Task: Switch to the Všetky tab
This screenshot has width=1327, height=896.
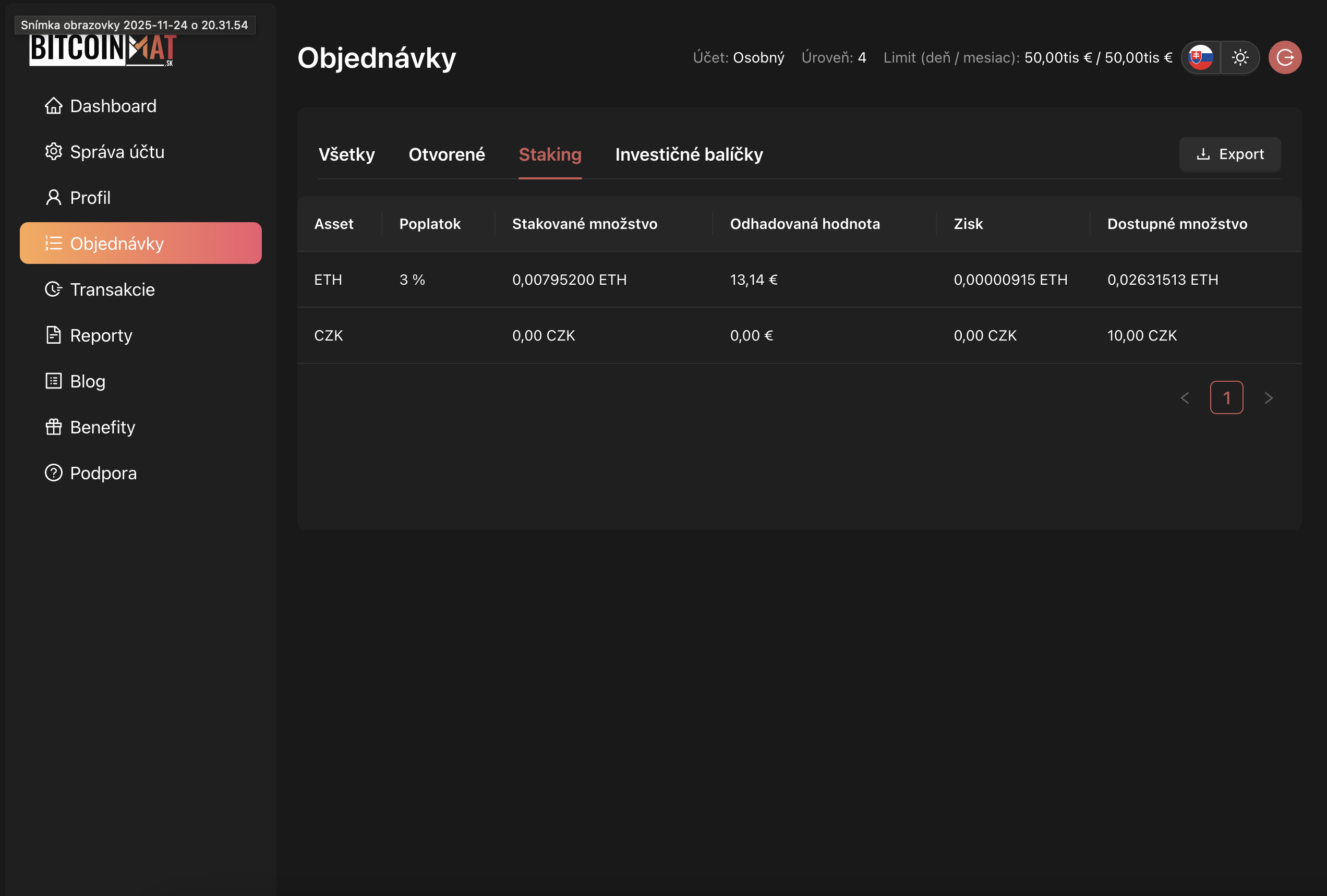Action: [x=346, y=154]
